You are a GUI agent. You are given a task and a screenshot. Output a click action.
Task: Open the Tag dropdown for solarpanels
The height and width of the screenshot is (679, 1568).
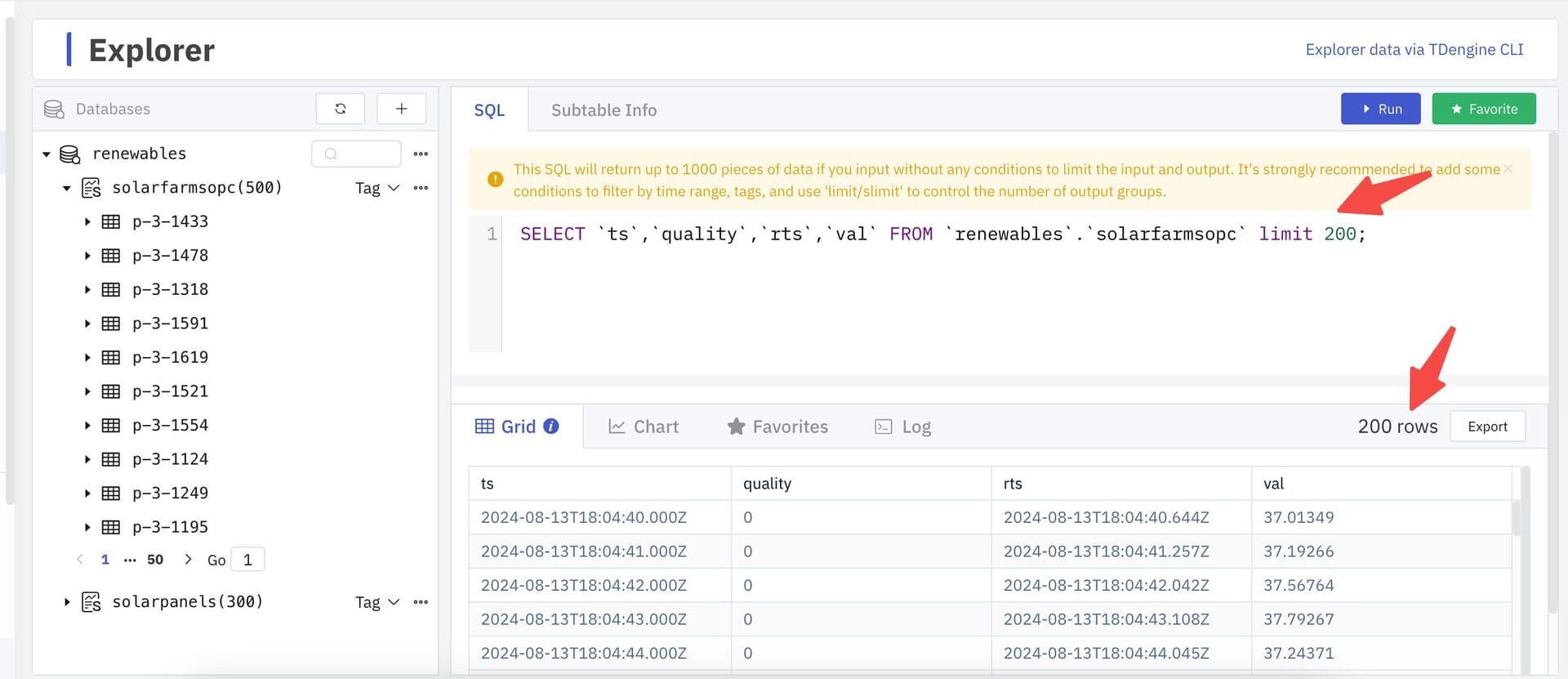376,602
